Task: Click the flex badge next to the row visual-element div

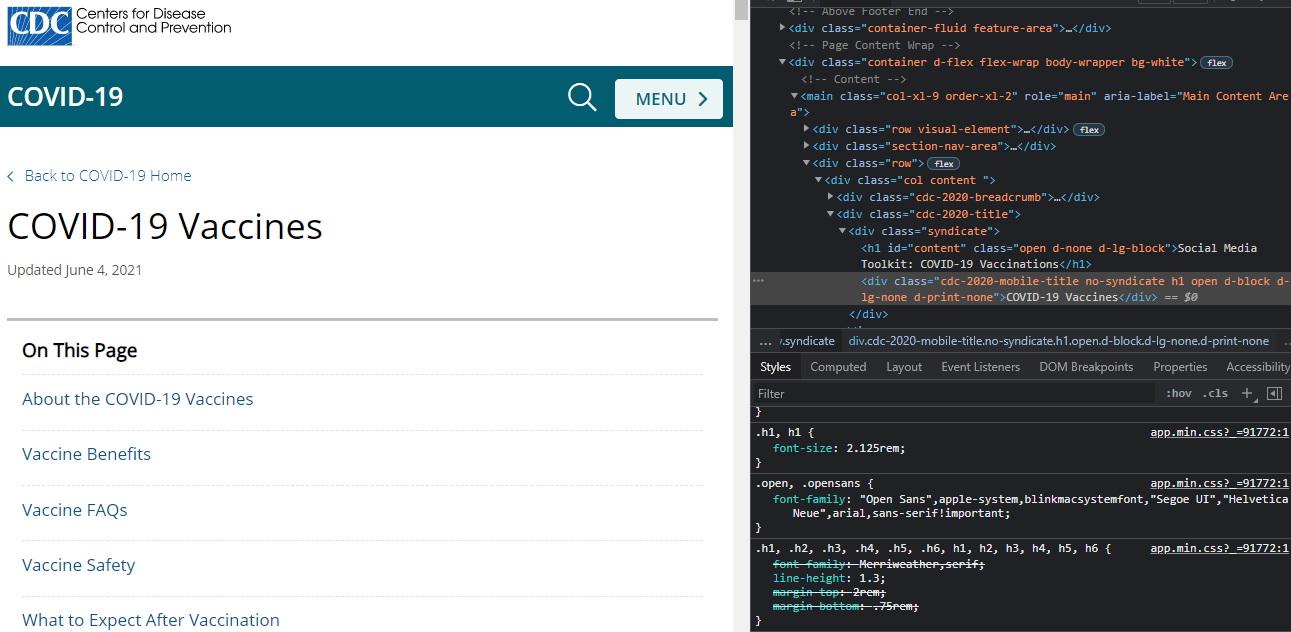Action: point(1089,130)
